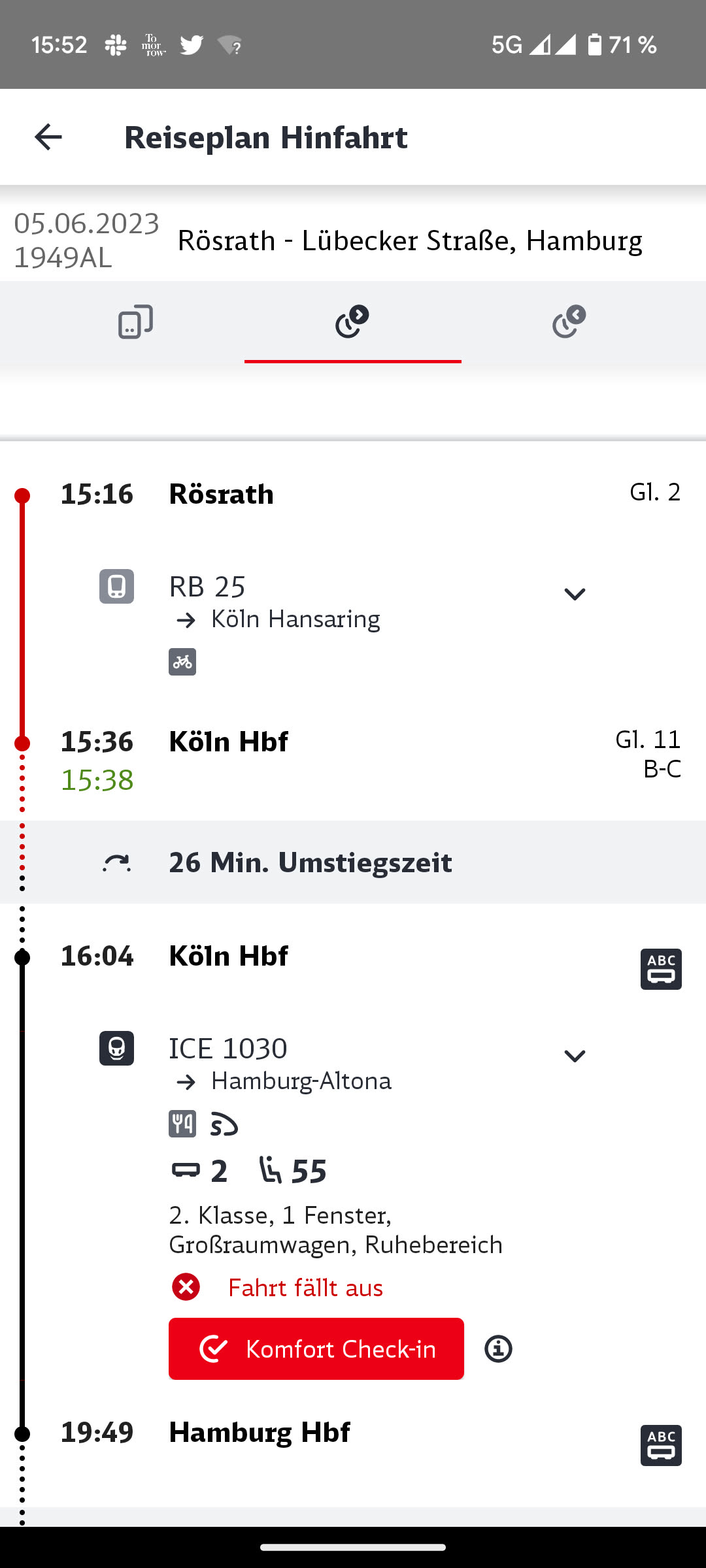706x1568 pixels.
Task: Select the return journey tab
Action: [569, 321]
